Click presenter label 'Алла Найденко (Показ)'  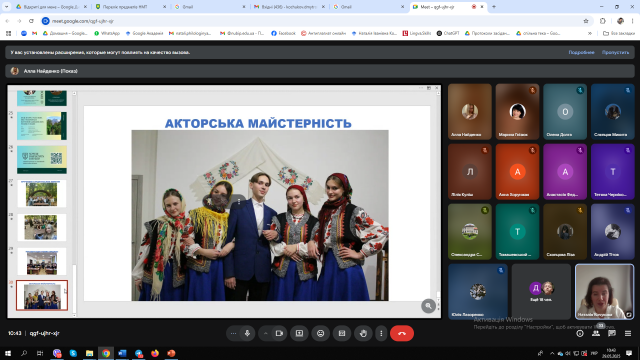pyautogui.click(x=50, y=71)
